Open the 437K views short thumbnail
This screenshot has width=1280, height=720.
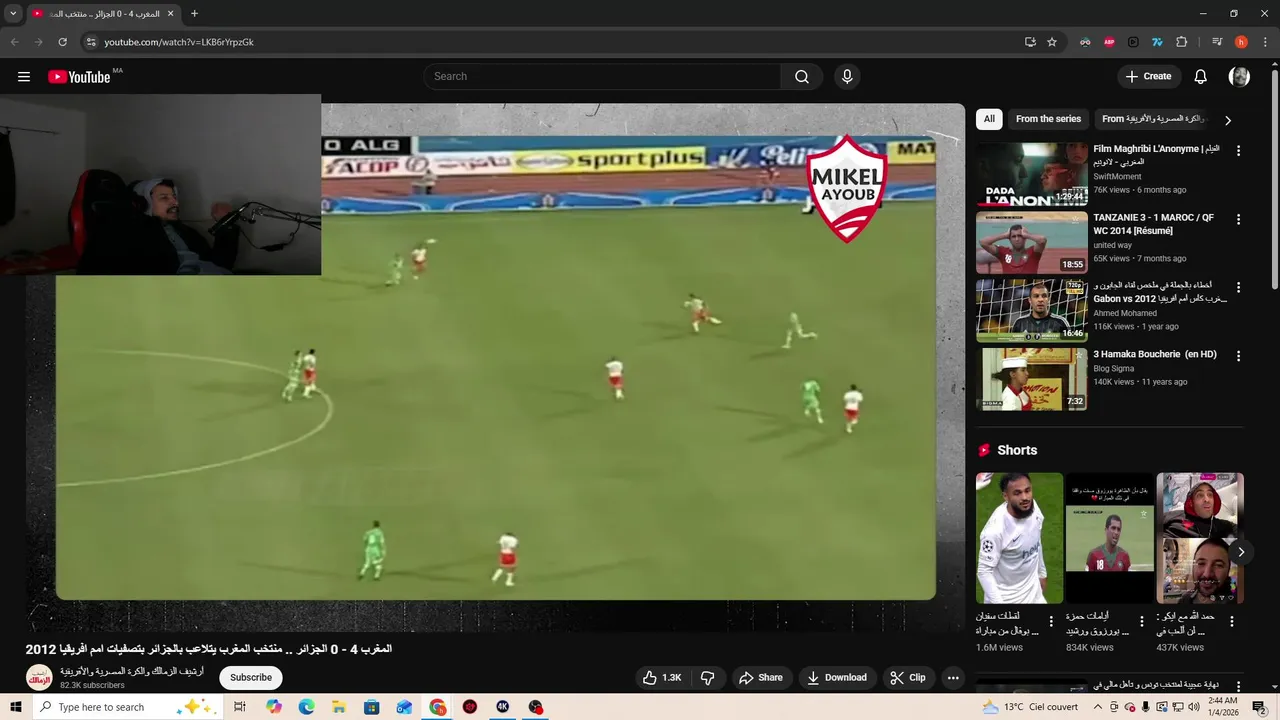pyautogui.click(x=1200, y=538)
